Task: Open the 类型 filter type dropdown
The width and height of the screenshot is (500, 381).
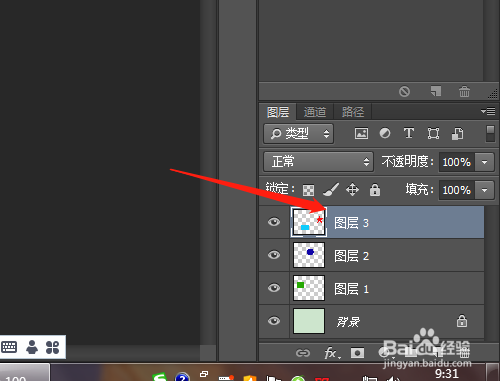Action: (298, 134)
